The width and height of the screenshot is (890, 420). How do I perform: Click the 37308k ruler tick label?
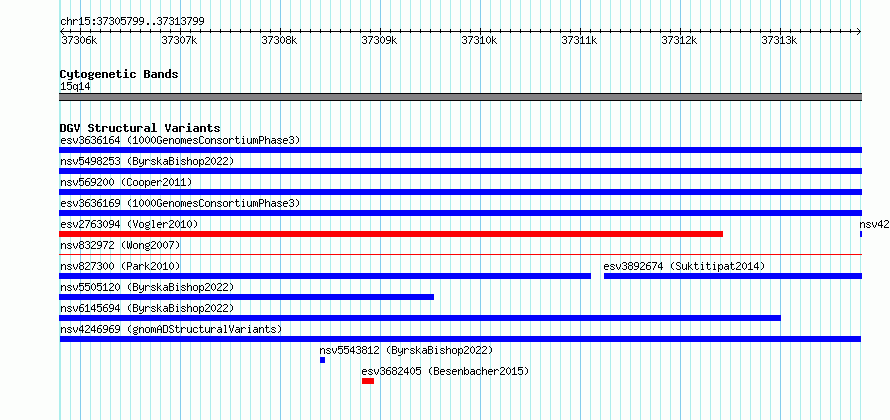point(279,40)
